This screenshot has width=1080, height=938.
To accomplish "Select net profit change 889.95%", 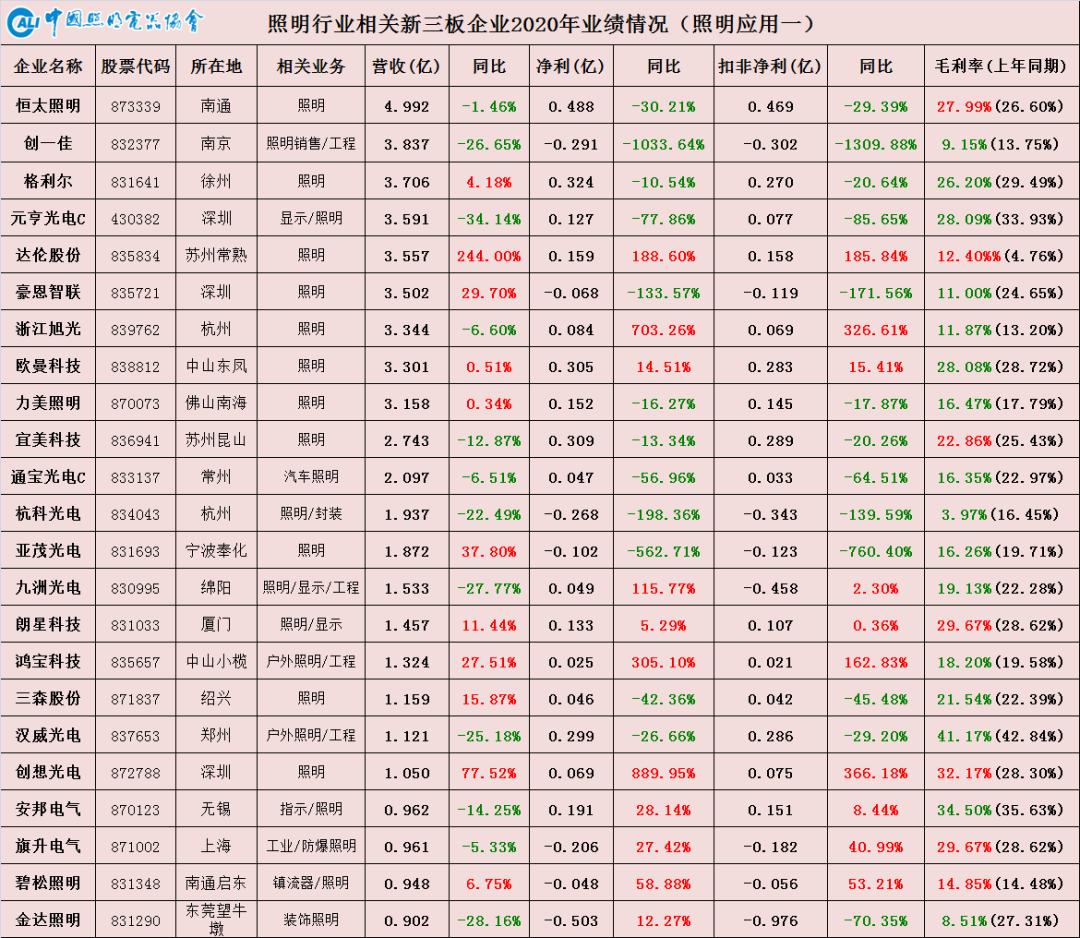I will coord(663,773).
